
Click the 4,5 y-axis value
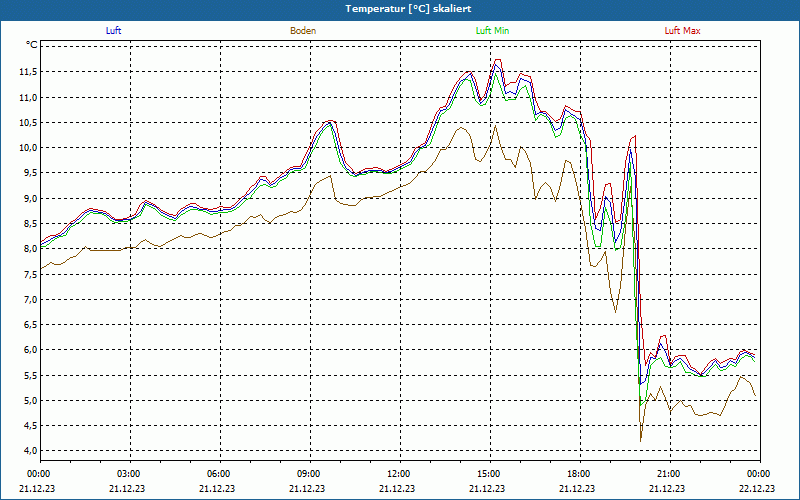click(30, 426)
